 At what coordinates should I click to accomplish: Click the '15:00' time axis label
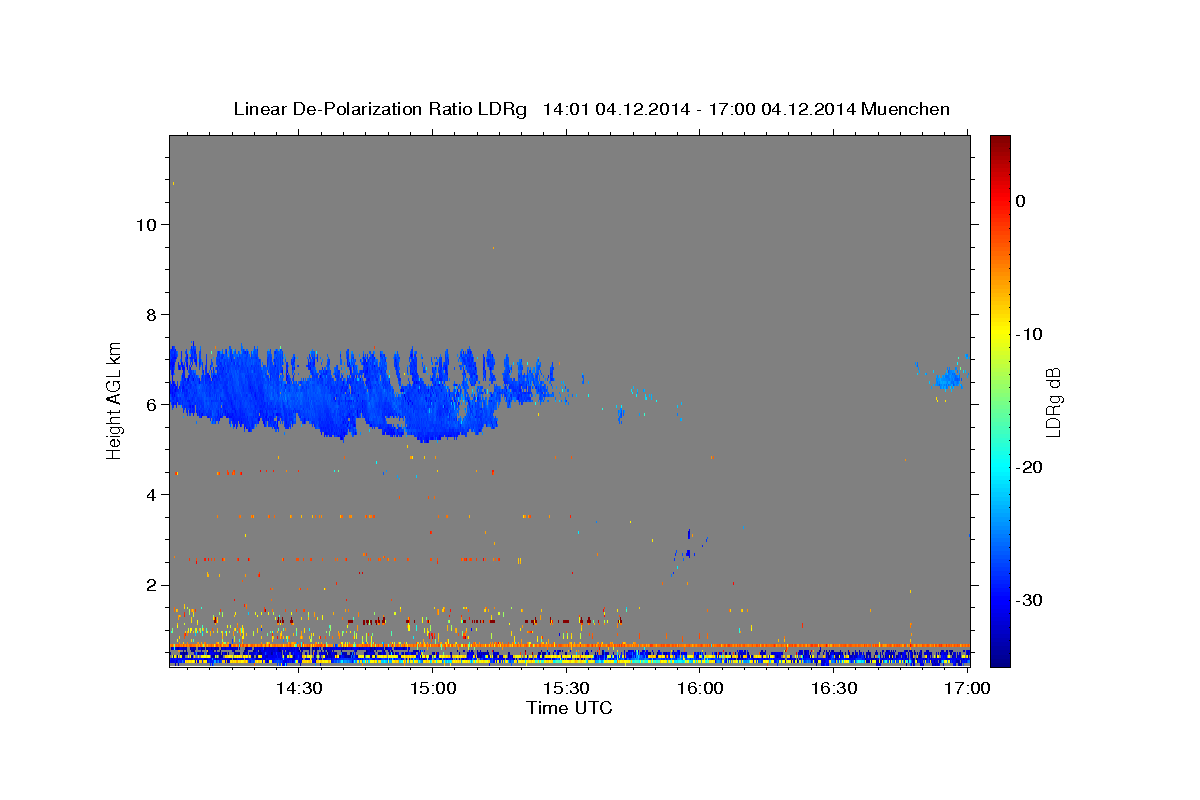click(x=432, y=688)
